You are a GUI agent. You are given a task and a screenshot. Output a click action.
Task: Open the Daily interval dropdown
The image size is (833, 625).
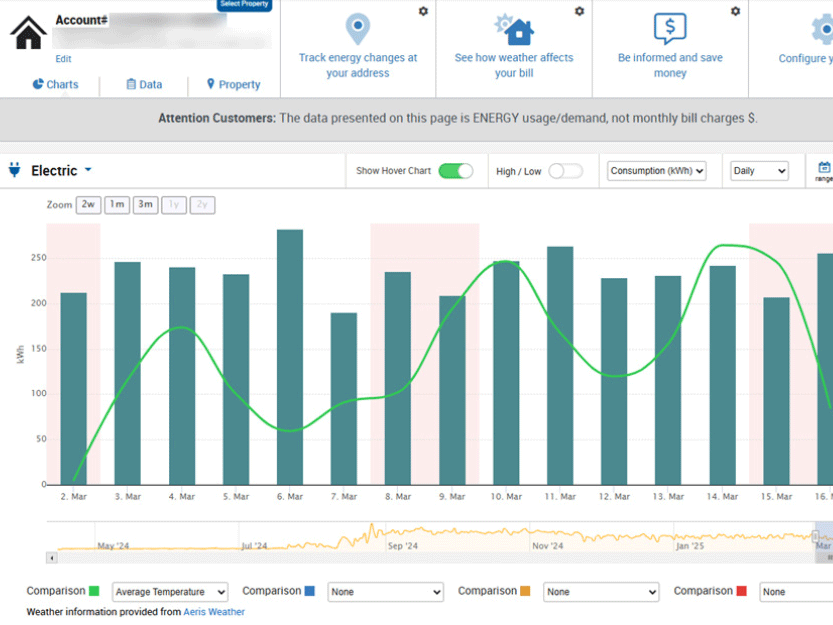coord(759,171)
